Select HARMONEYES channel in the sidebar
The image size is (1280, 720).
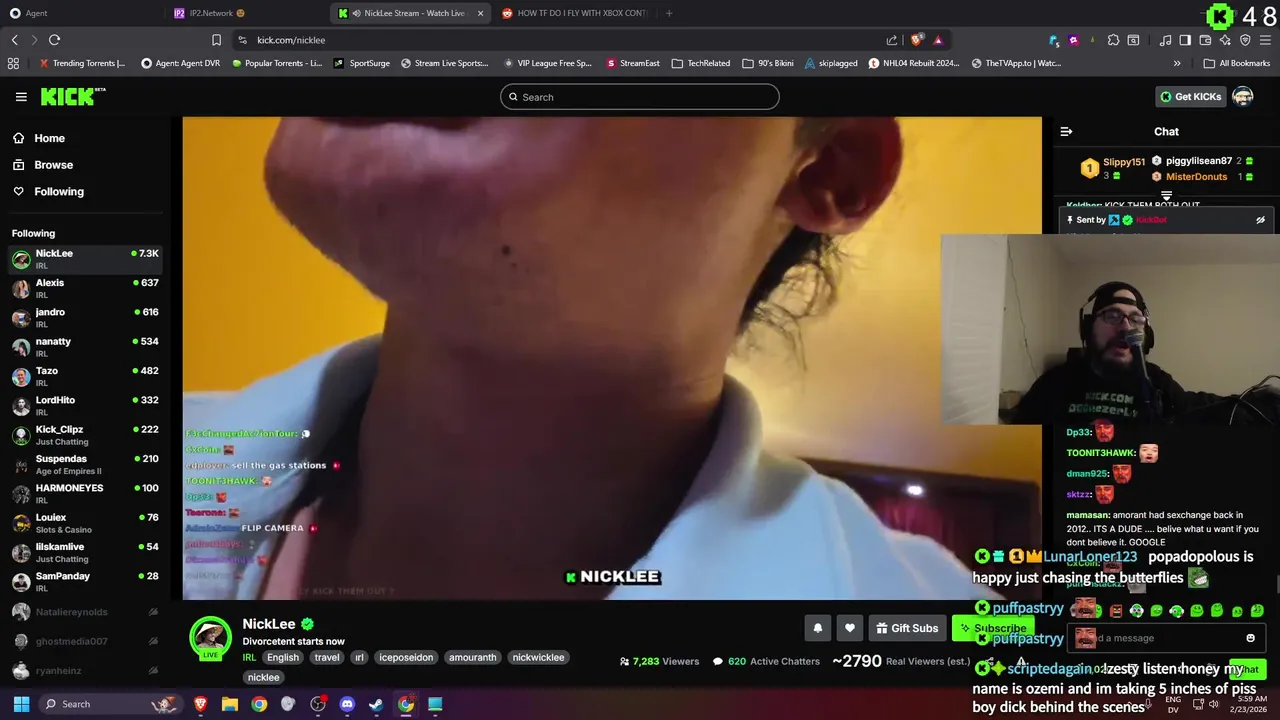coord(84,494)
